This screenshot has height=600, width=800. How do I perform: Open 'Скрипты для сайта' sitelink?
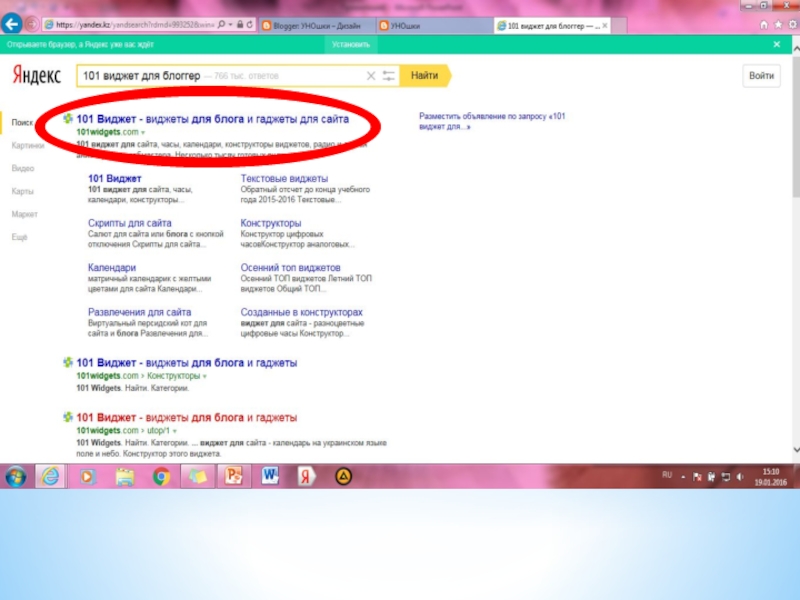tap(130, 223)
